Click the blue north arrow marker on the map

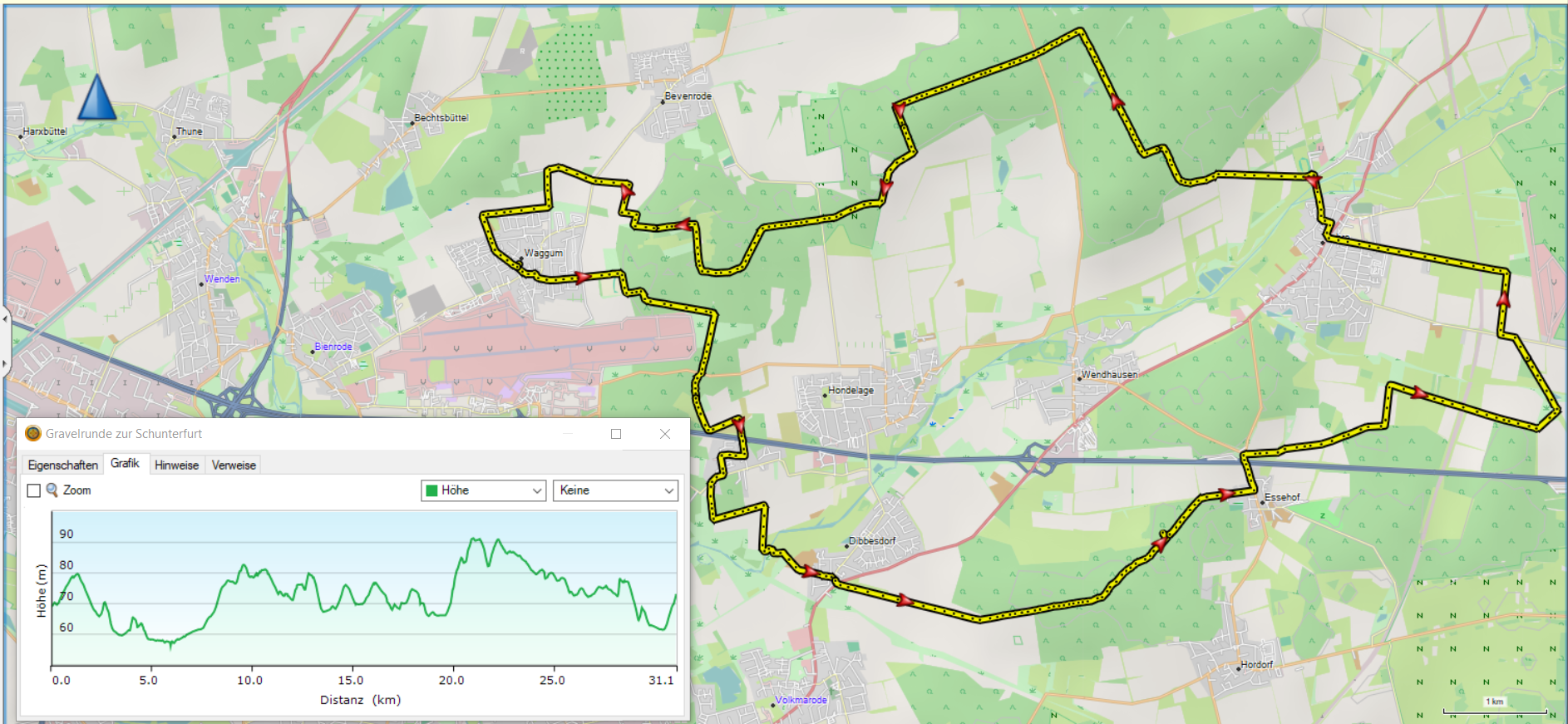pos(97,97)
